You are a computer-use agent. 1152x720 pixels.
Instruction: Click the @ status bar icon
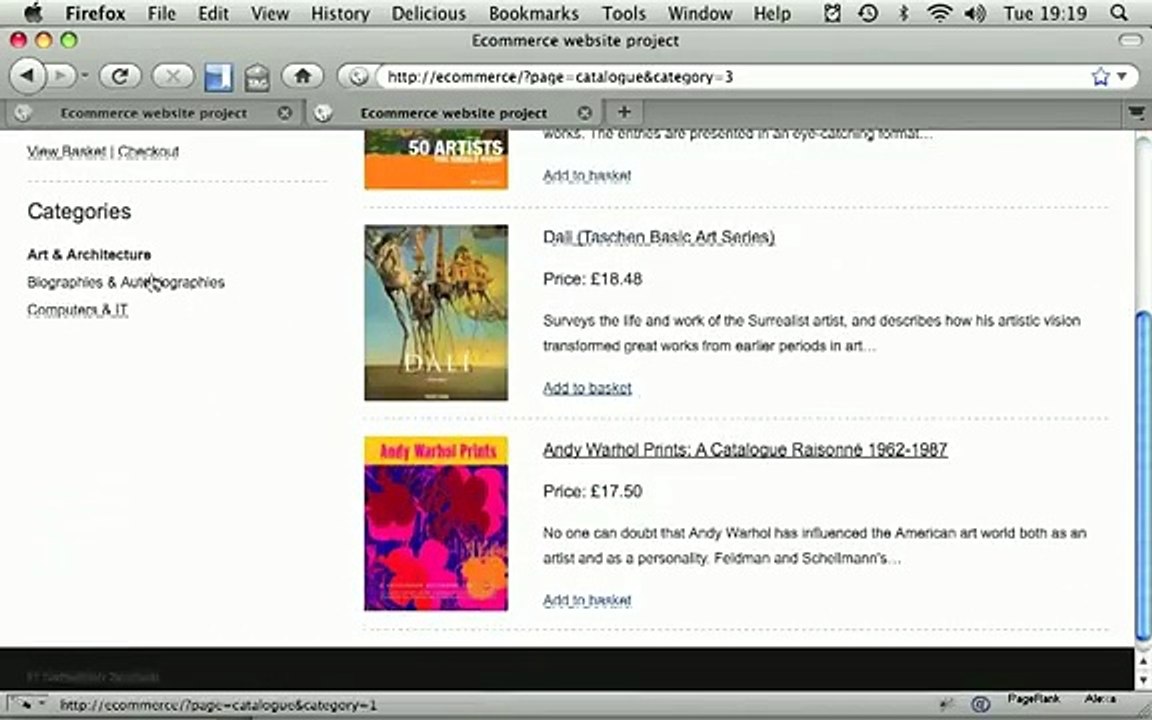click(979, 705)
